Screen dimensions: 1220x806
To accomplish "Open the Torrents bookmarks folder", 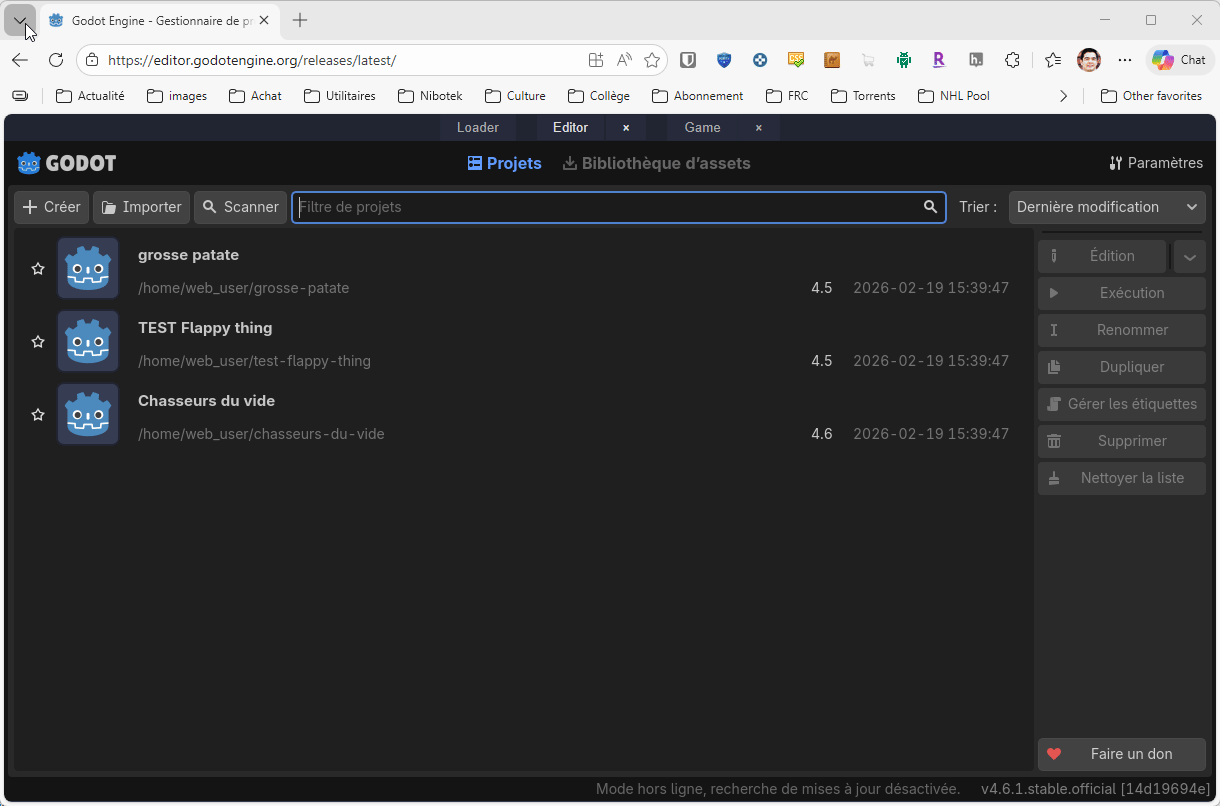I will coord(863,96).
